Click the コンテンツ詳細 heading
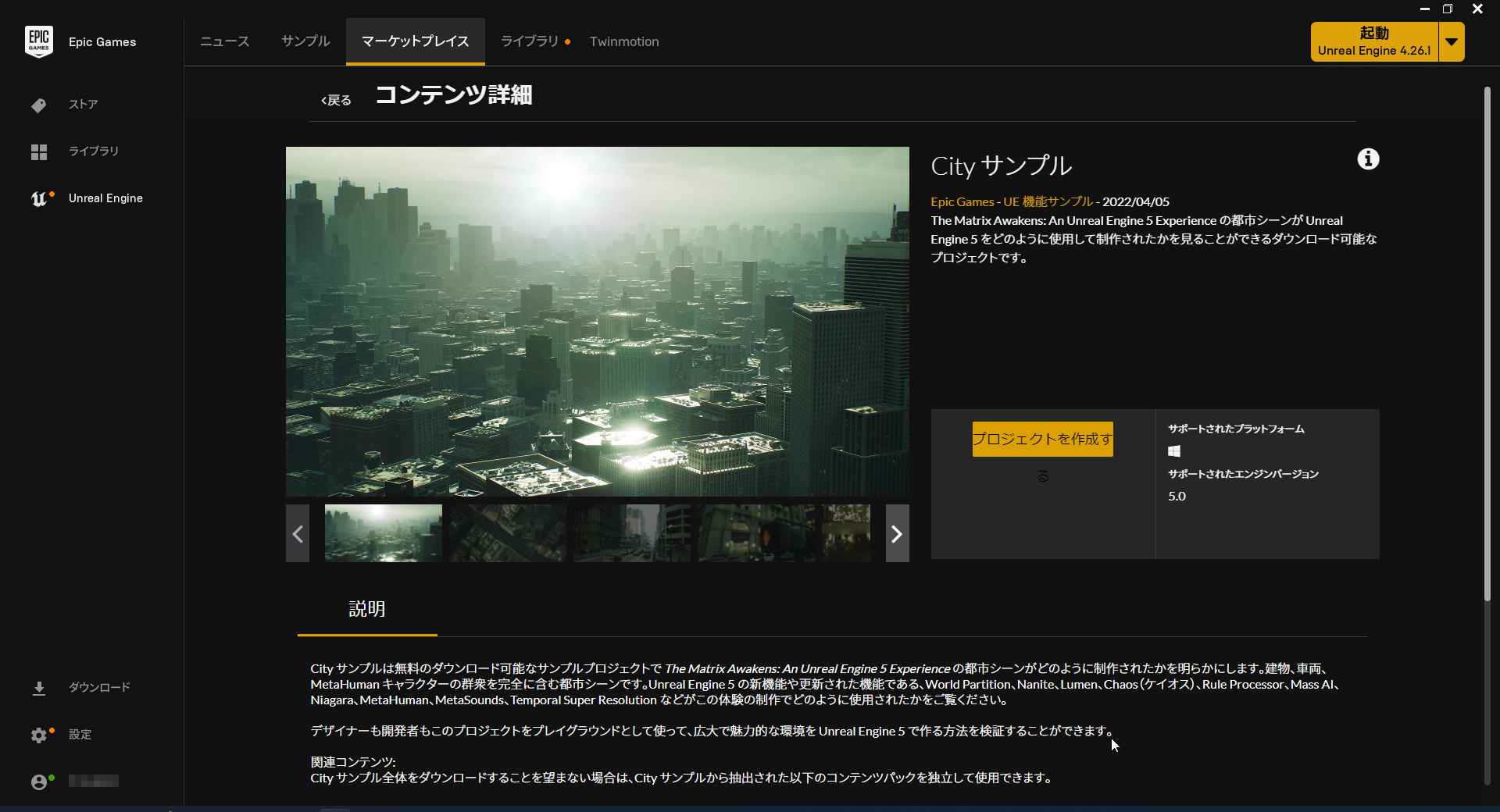The image size is (1500, 812). (x=454, y=95)
